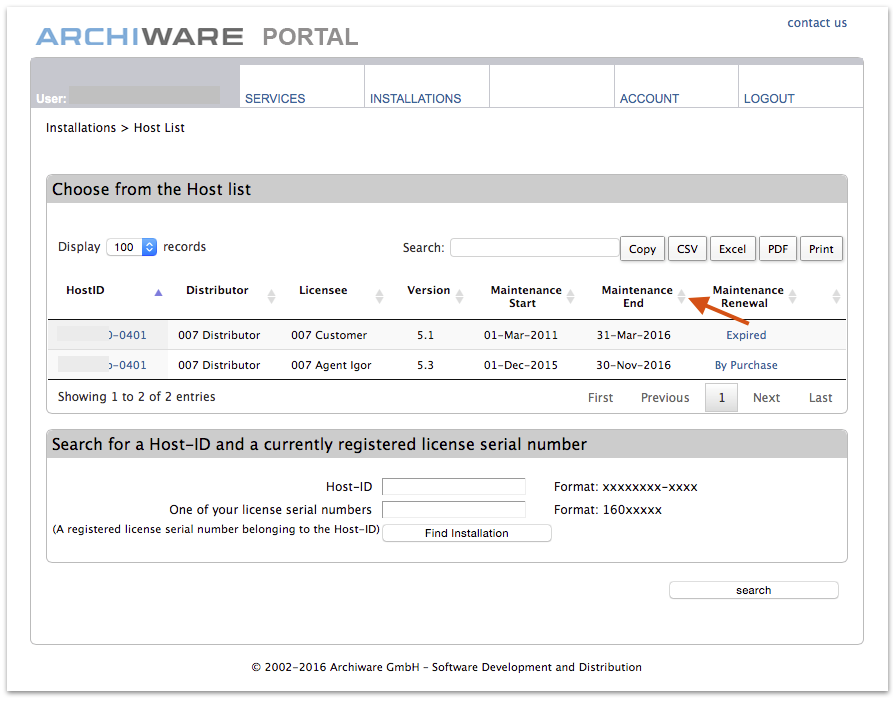Sort by last unnamed column arrows

pos(836,296)
